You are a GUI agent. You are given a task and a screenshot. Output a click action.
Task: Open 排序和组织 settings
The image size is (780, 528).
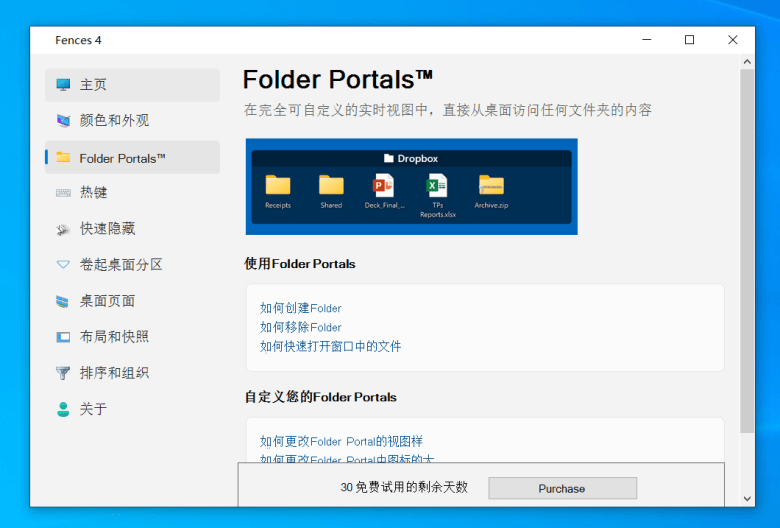click(132, 373)
